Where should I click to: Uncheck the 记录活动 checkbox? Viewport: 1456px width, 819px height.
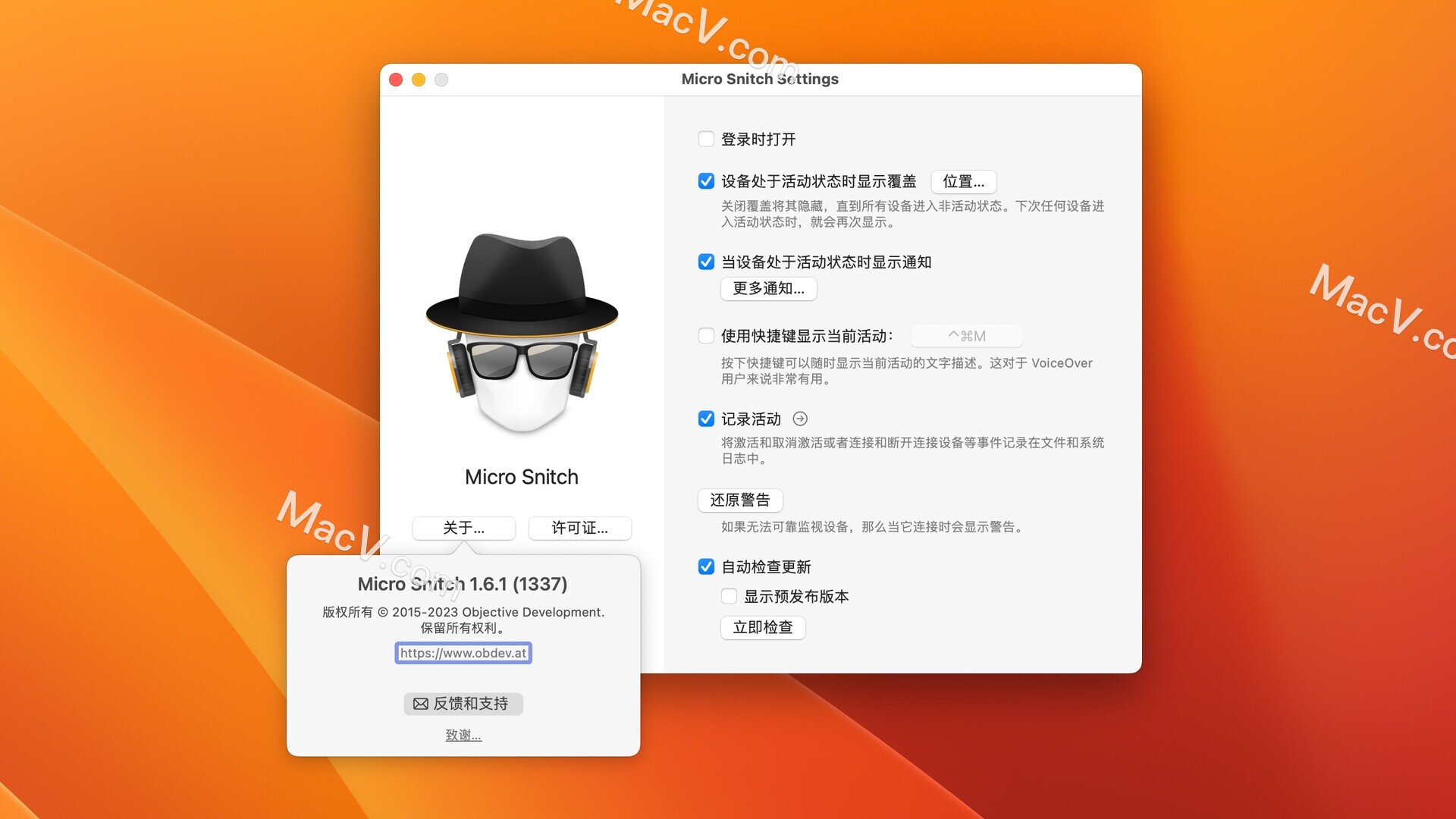tap(706, 419)
